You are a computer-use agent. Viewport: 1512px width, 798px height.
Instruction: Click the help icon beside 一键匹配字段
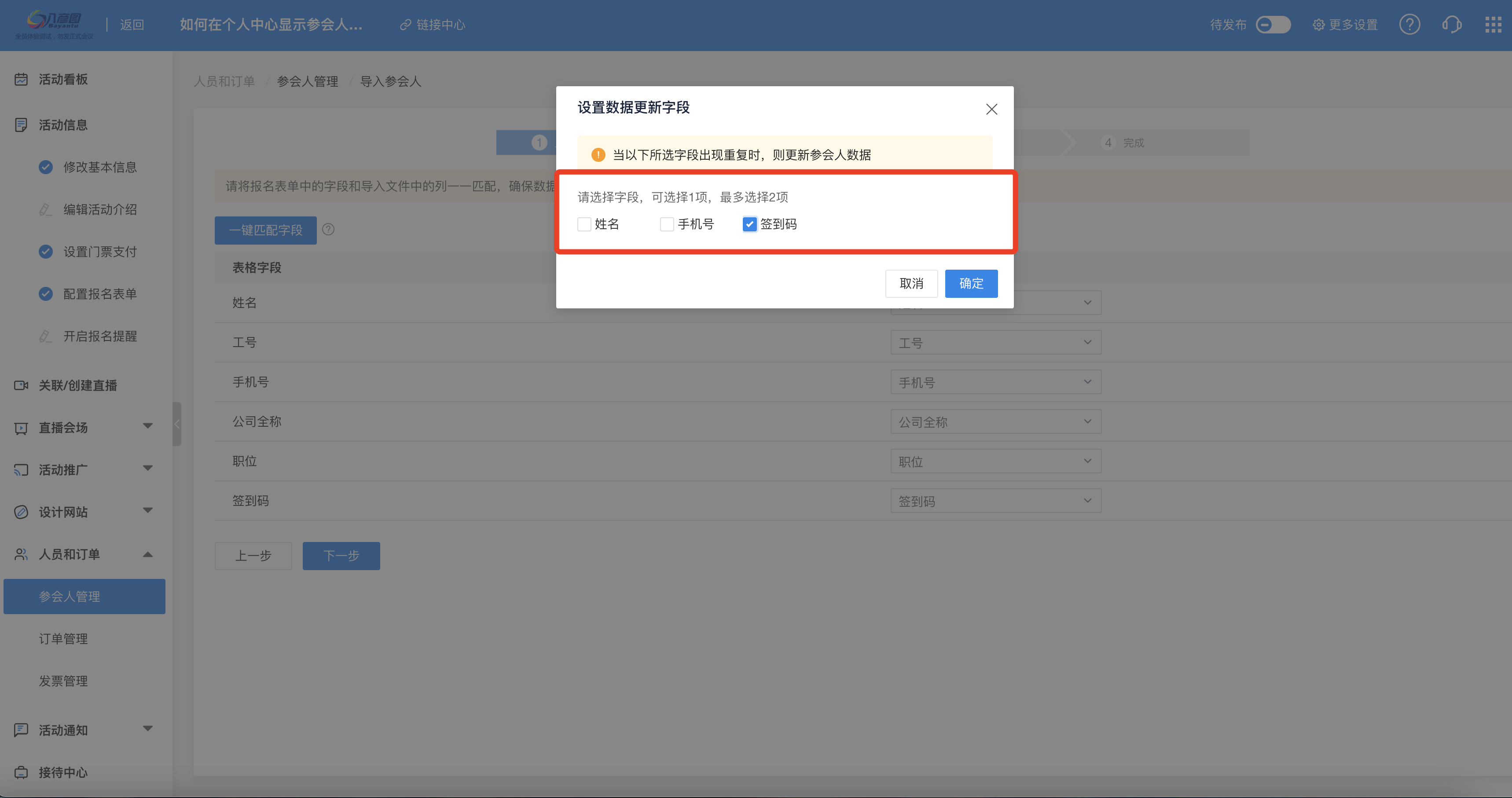point(329,230)
